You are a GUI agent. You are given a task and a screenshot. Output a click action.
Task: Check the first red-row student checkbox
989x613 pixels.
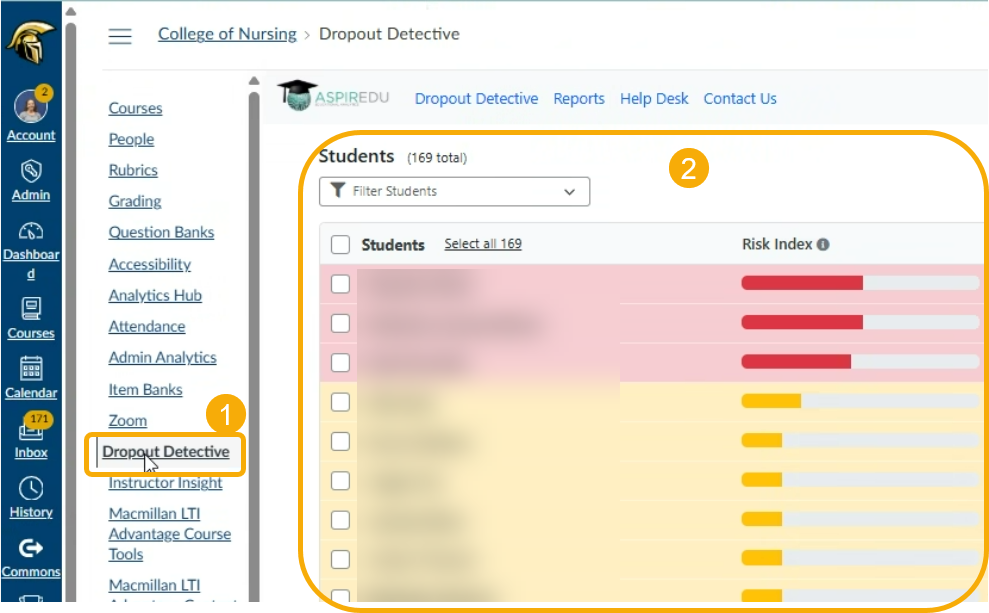coord(341,284)
